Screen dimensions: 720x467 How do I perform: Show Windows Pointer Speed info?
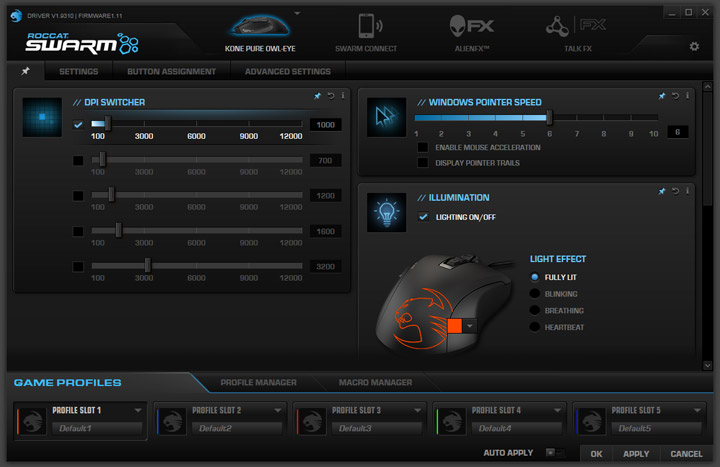tap(687, 96)
